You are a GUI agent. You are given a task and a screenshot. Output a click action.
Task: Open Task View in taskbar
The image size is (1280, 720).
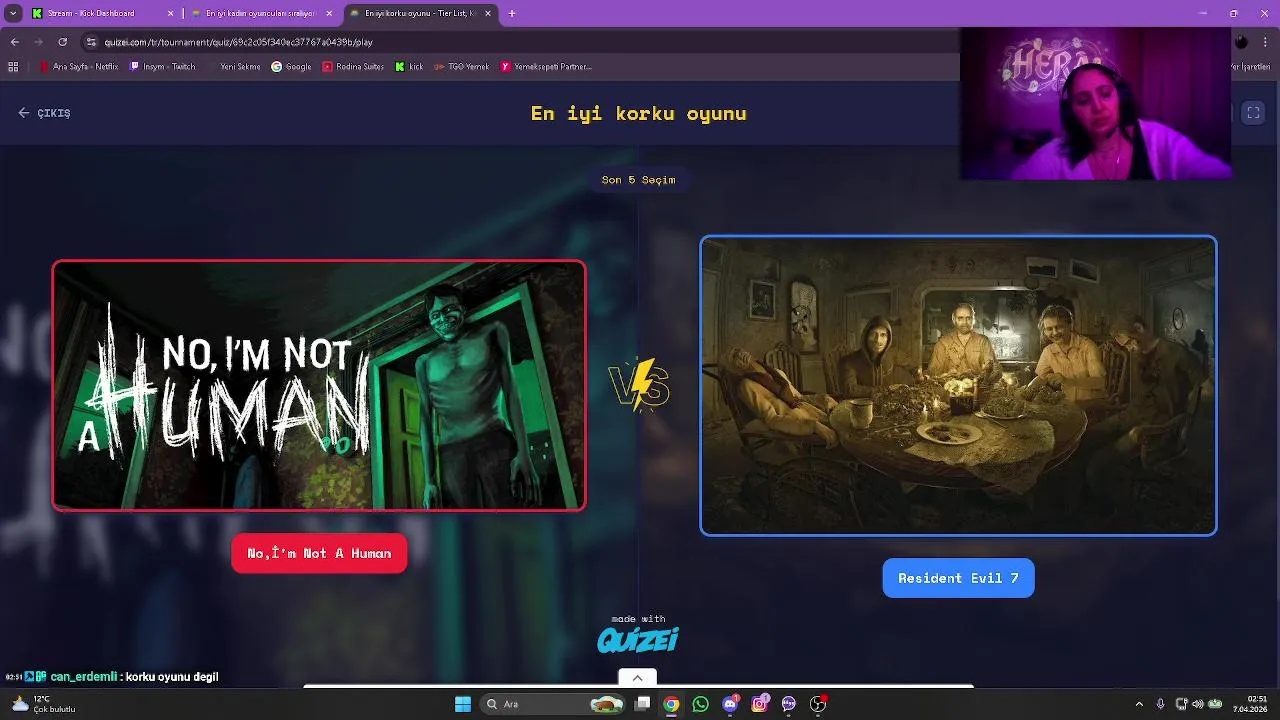[x=643, y=704]
